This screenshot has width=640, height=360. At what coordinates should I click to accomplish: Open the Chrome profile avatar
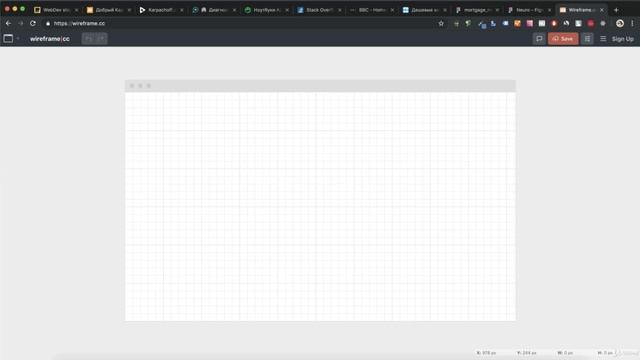pos(620,24)
